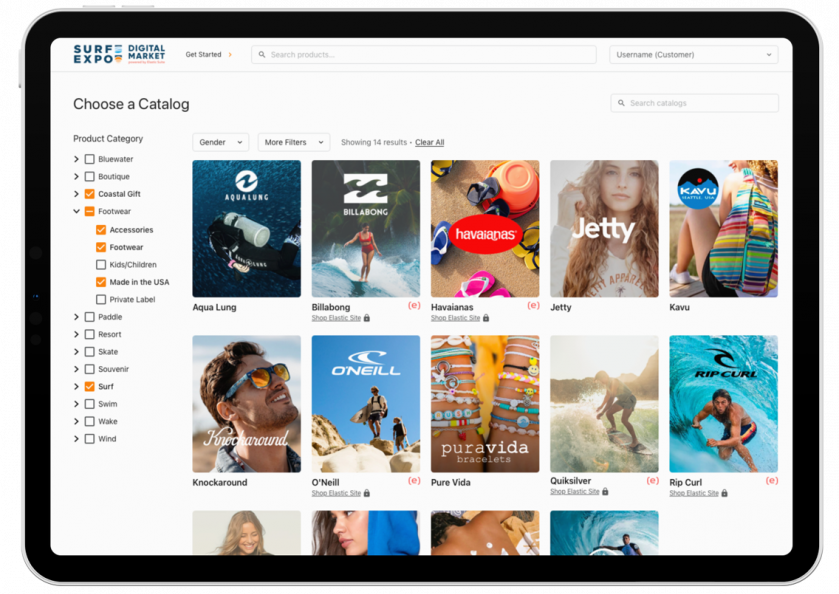Click the lock icon under Havaianas
The image size is (839, 594).
[x=486, y=318]
